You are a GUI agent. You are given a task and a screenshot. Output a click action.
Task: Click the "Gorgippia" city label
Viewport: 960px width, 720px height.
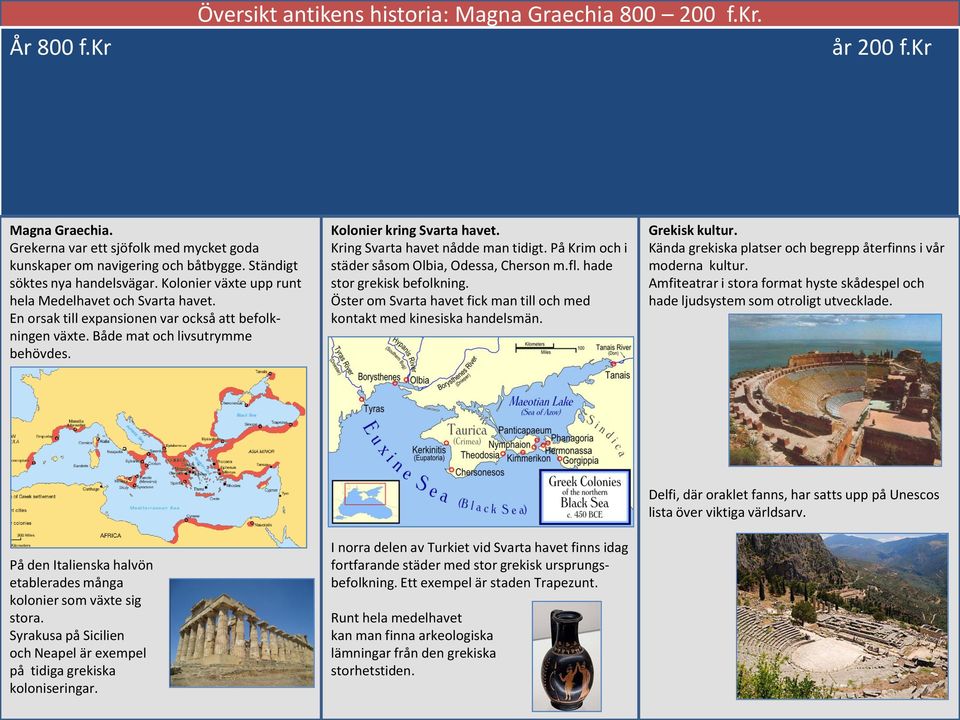[580, 460]
